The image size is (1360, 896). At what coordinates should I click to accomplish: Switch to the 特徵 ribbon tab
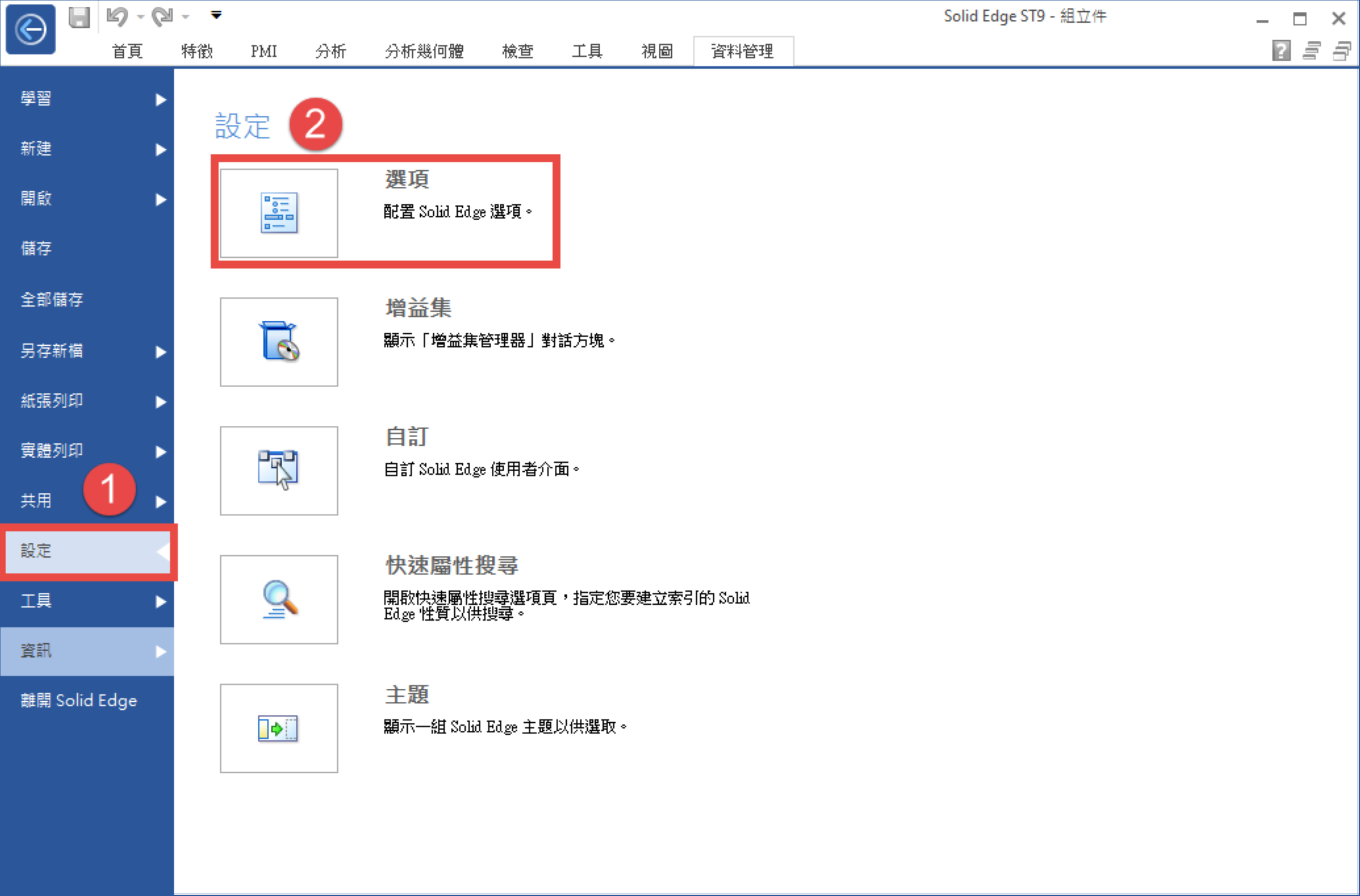point(196,51)
